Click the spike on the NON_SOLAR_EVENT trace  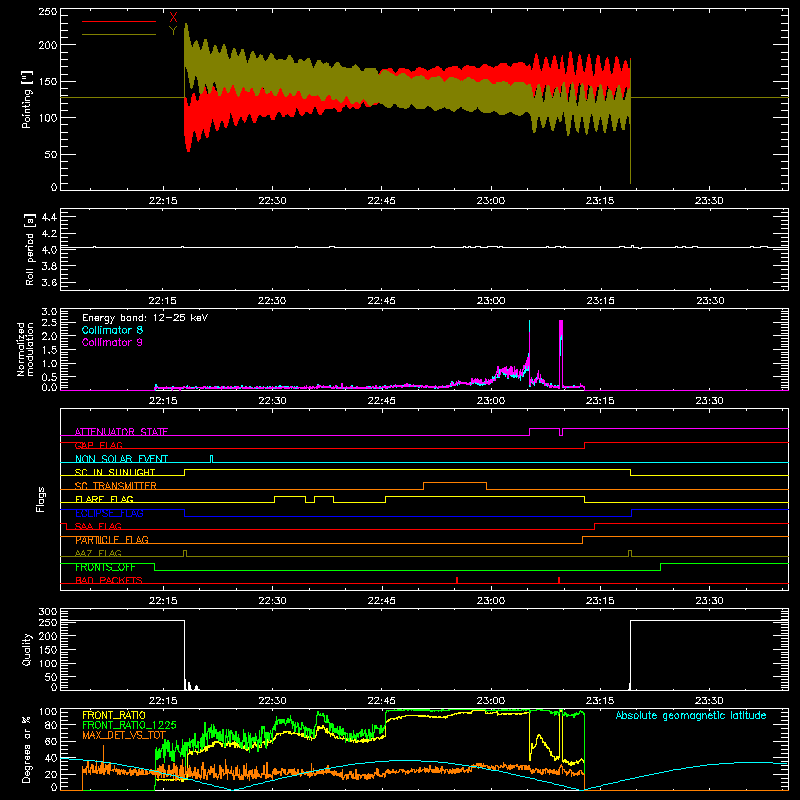click(x=212, y=459)
